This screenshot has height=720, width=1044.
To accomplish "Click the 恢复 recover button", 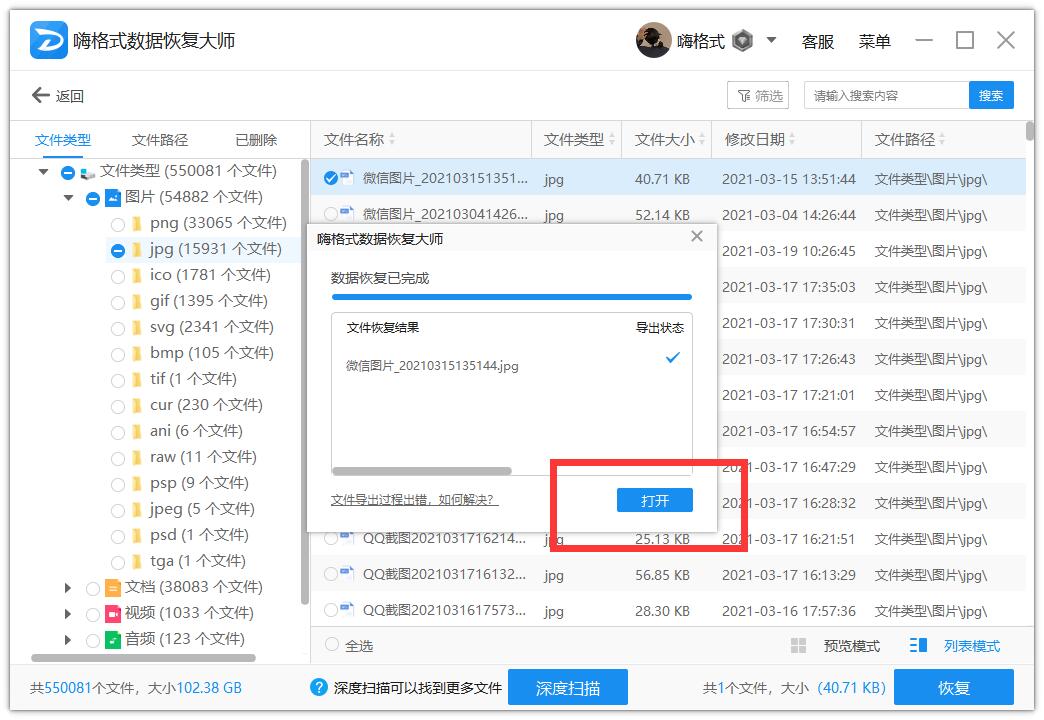I will (953, 687).
